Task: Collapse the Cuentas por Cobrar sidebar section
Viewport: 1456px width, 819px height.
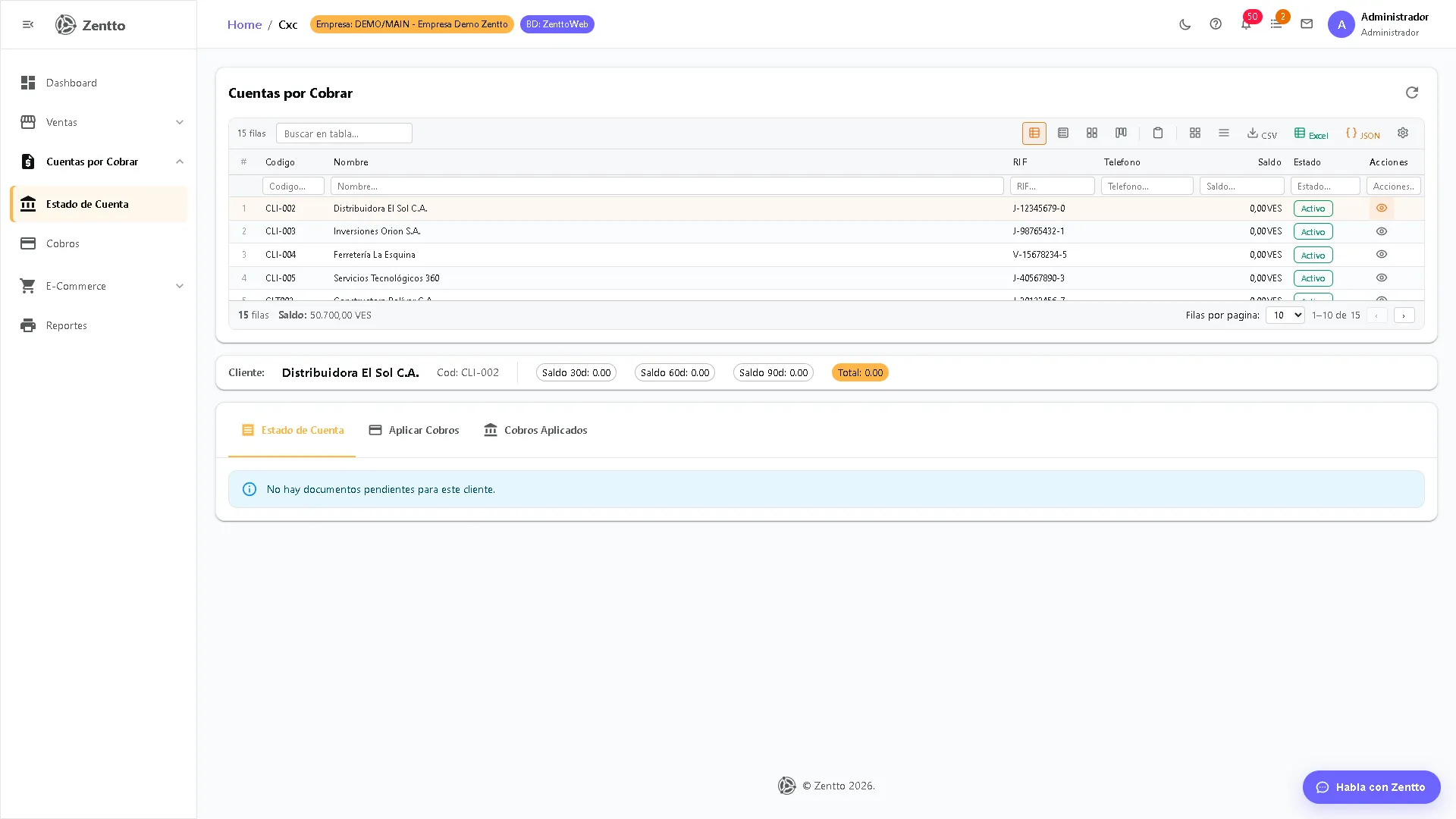Action: click(x=99, y=162)
